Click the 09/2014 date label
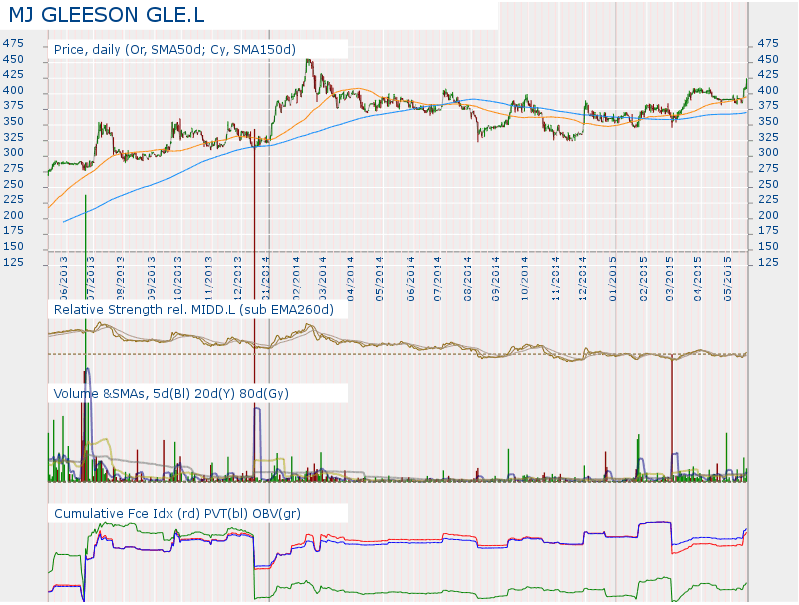799x605 pixels. (x=497, y=279)
